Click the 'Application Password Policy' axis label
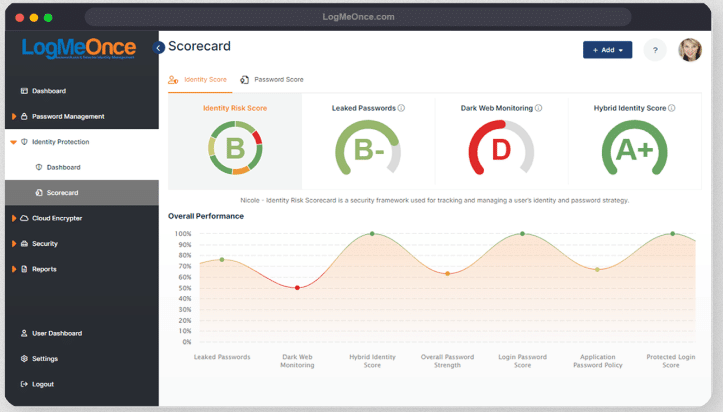 click(x=598, y=361)
